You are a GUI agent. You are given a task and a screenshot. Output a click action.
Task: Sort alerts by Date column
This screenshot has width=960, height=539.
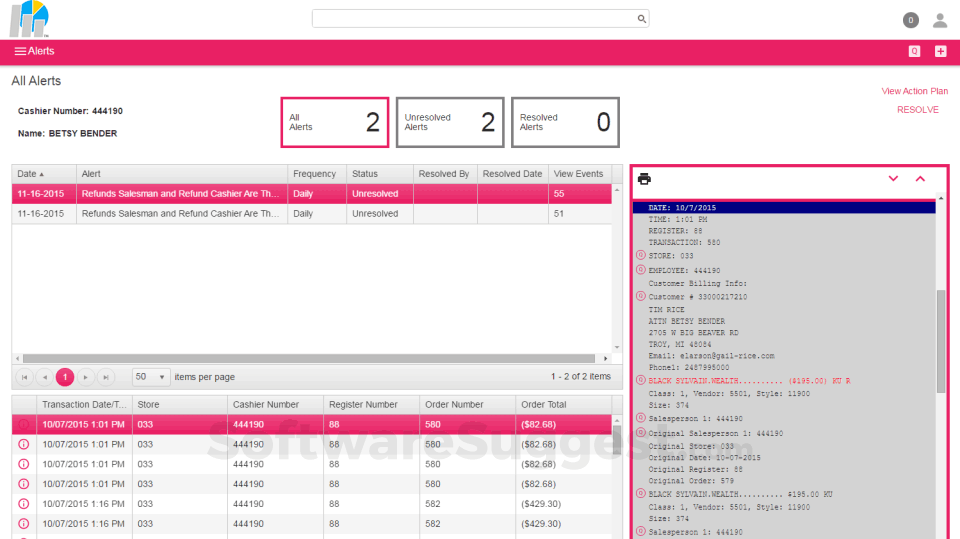pos(44,174)
